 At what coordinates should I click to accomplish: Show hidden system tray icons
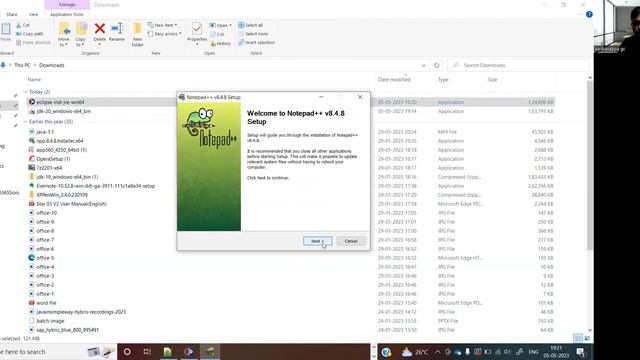[x=437, y=352]
